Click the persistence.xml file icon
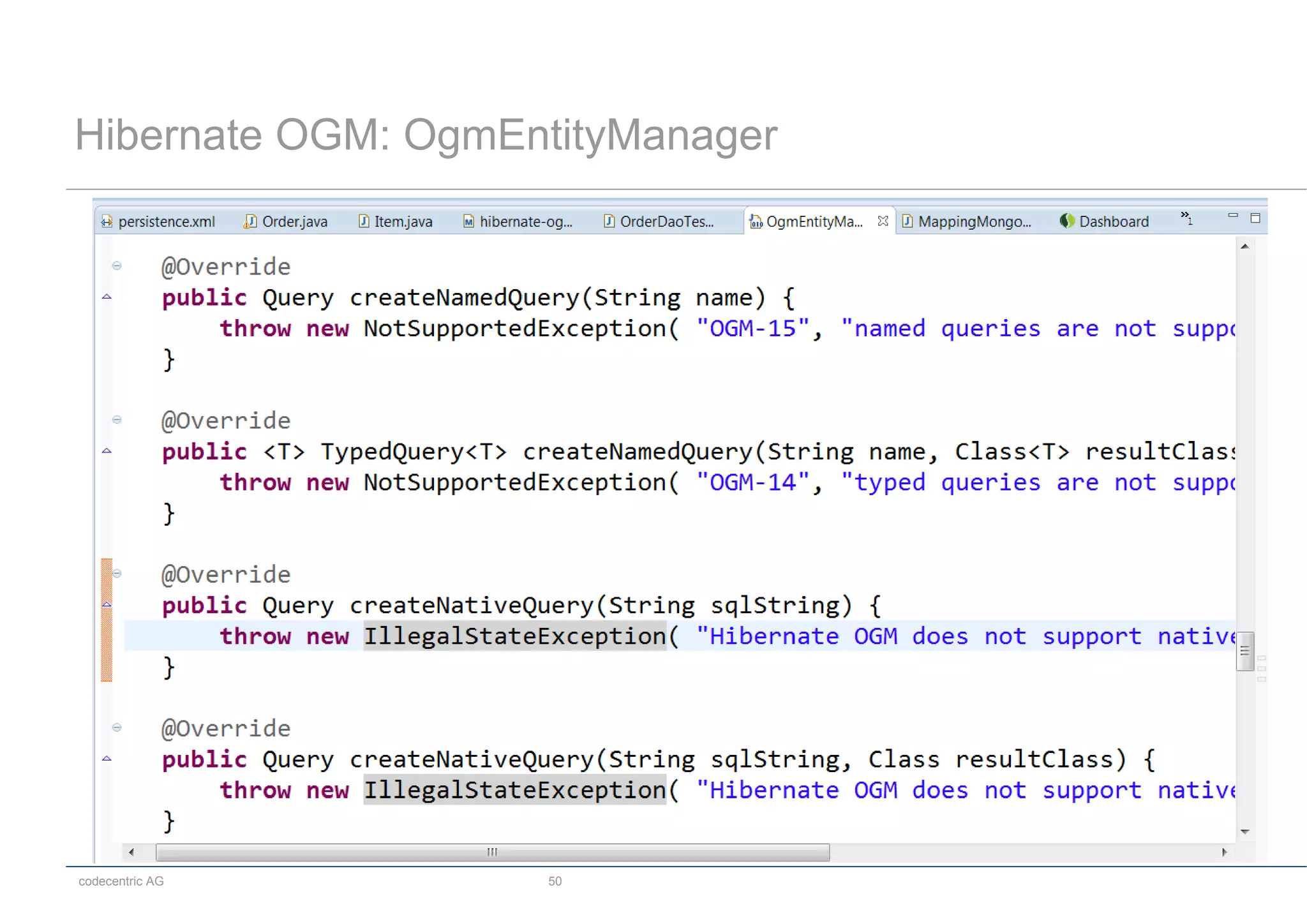1307x924 pixels. coord(107,221)
